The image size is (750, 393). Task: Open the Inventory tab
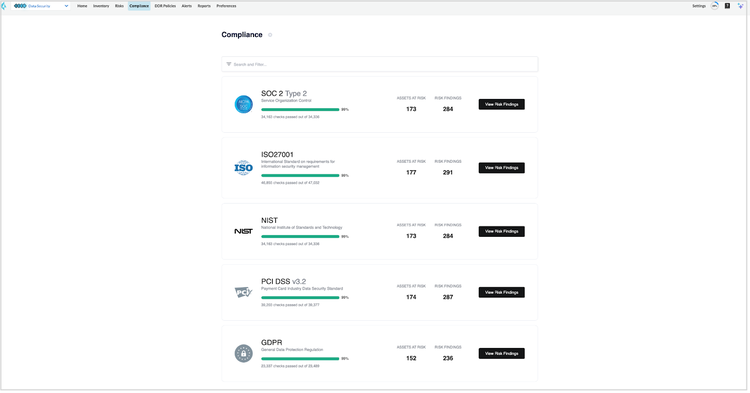pos(101,6)
